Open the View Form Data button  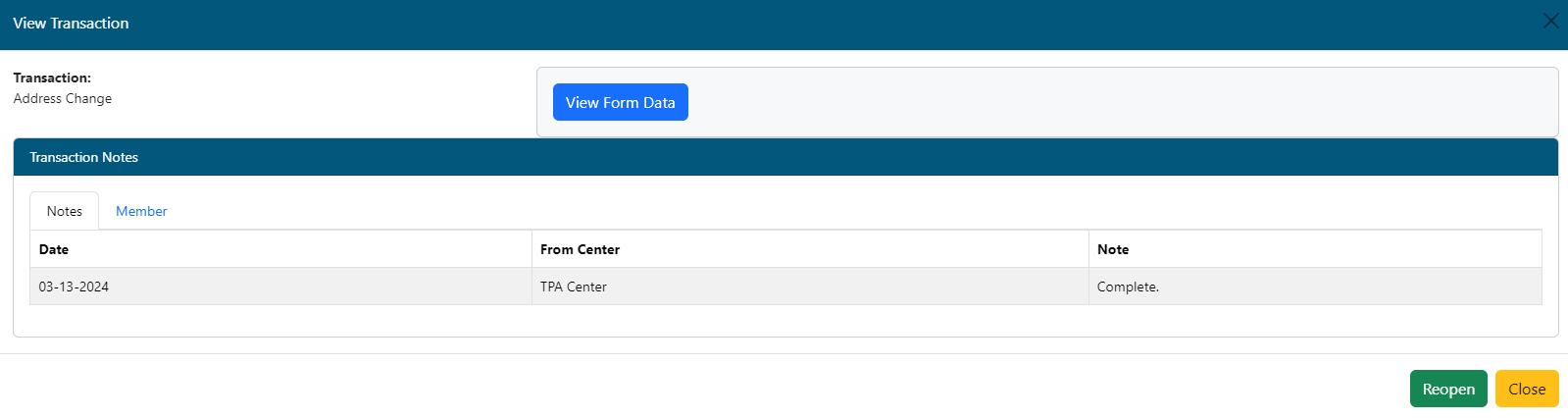620,102
